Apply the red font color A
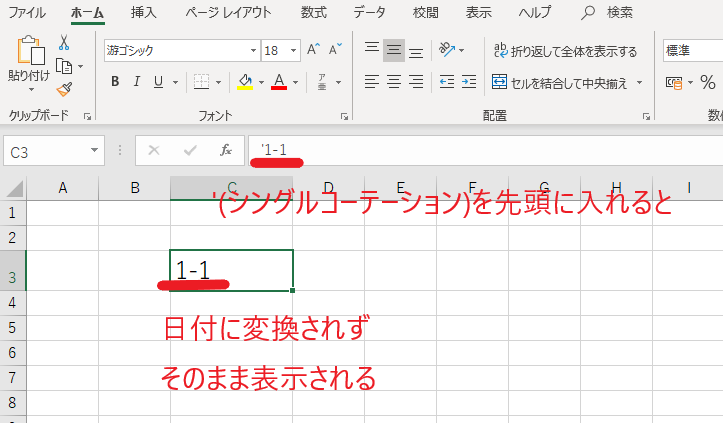 [279, 82]
